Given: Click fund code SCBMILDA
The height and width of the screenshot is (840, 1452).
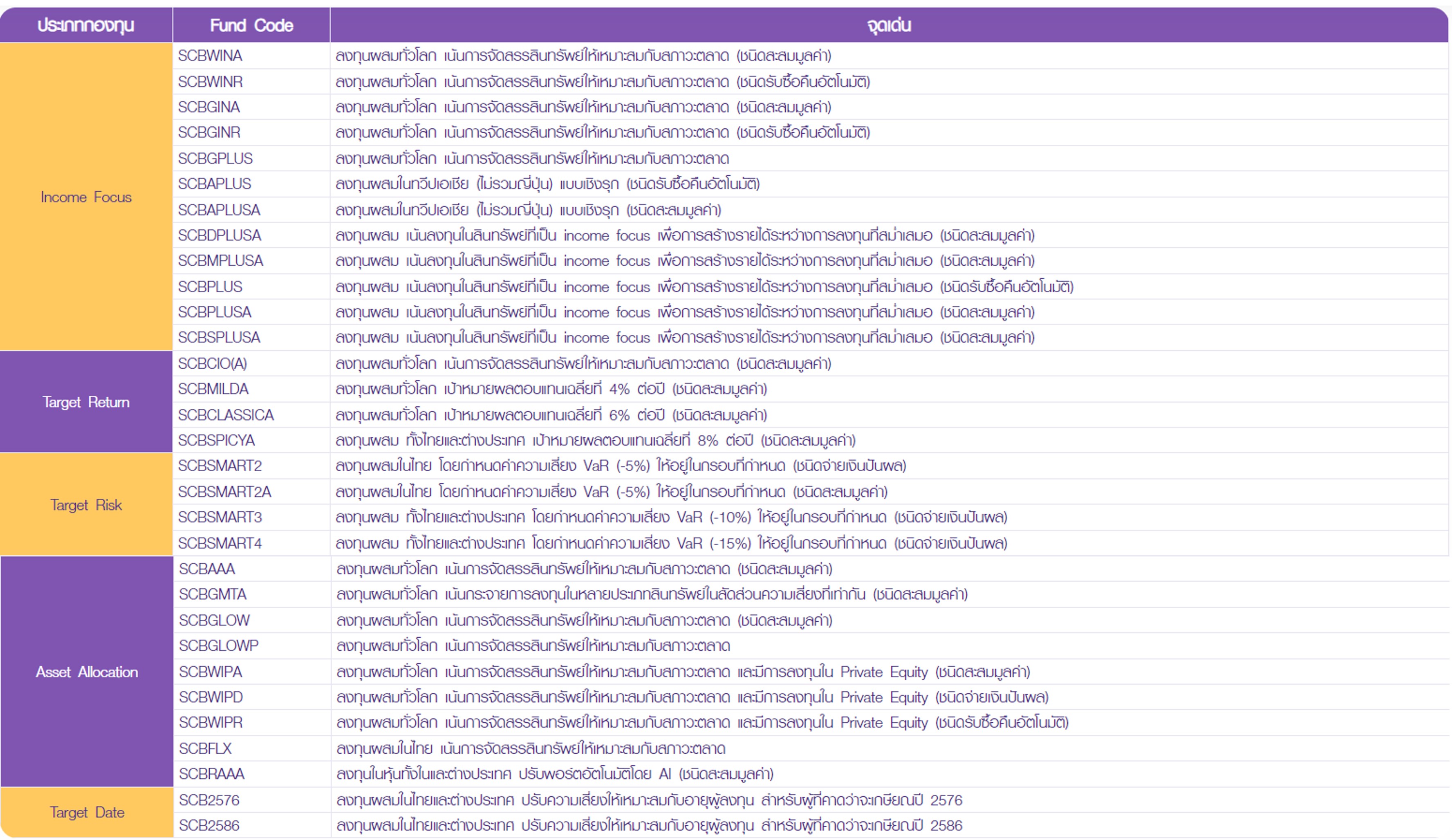Looking at the screenshot, I should [213, 389].
